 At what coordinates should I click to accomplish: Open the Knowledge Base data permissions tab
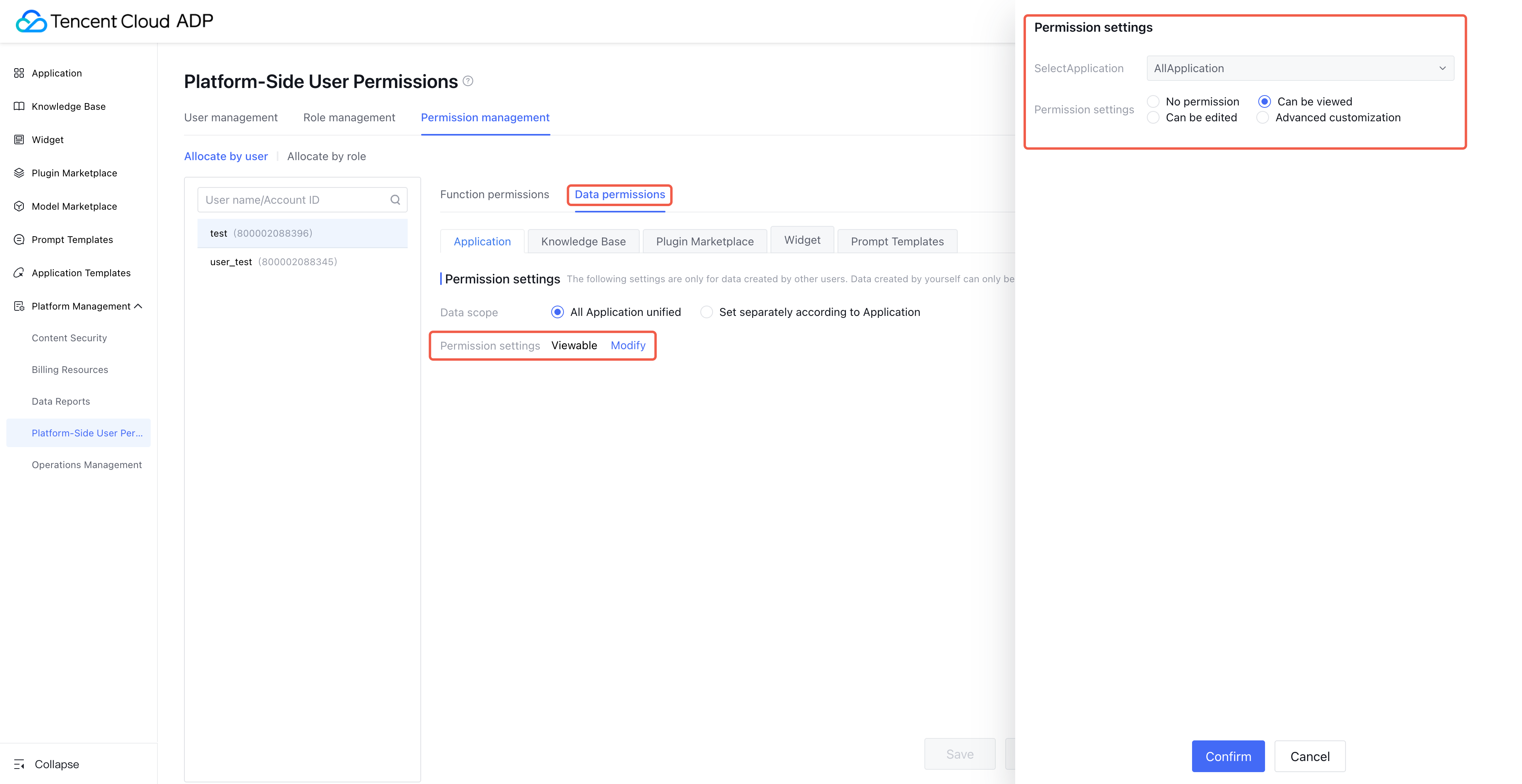[x=583, y=241]
